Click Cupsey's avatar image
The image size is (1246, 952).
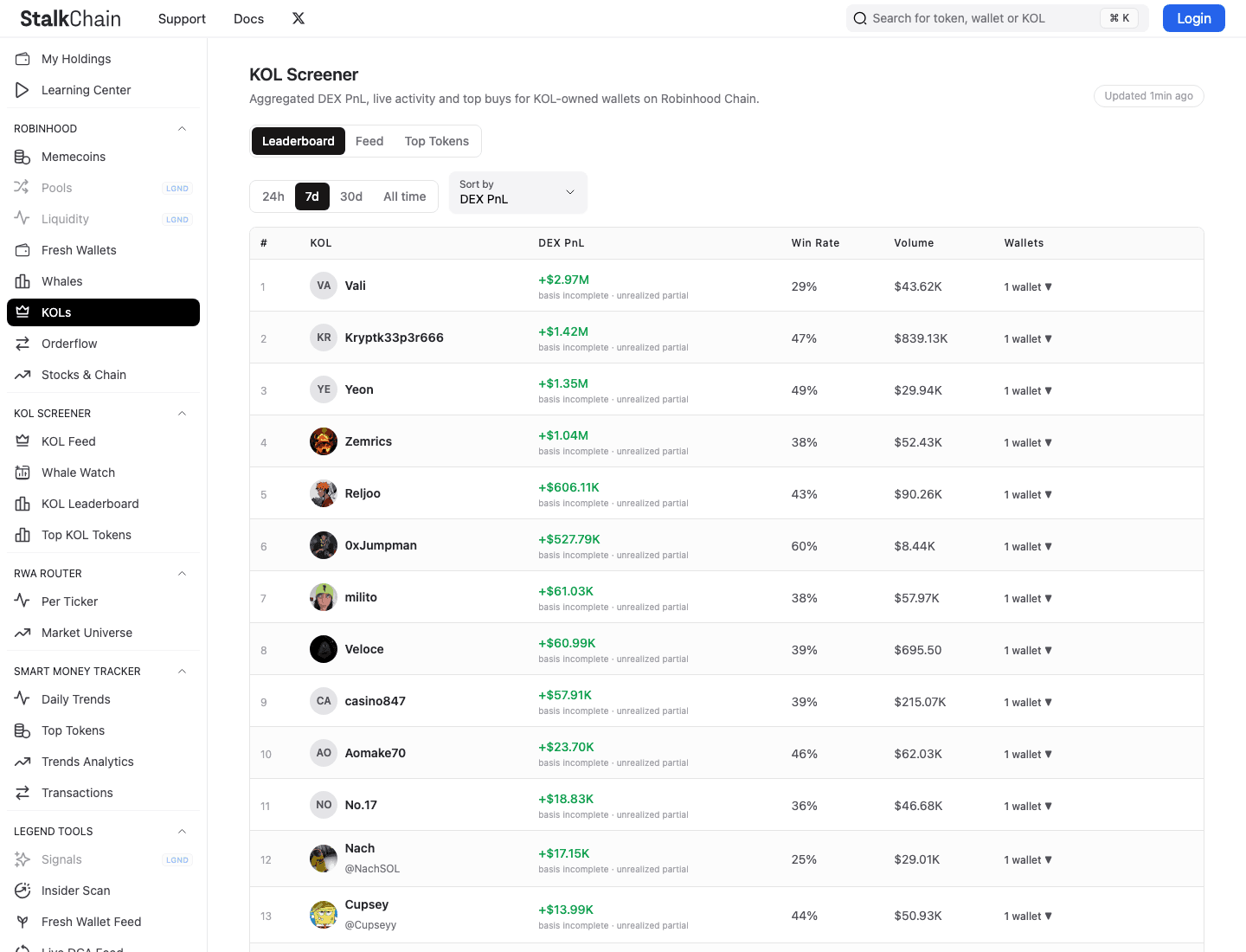pyautogui.click(x=324, y=915)
